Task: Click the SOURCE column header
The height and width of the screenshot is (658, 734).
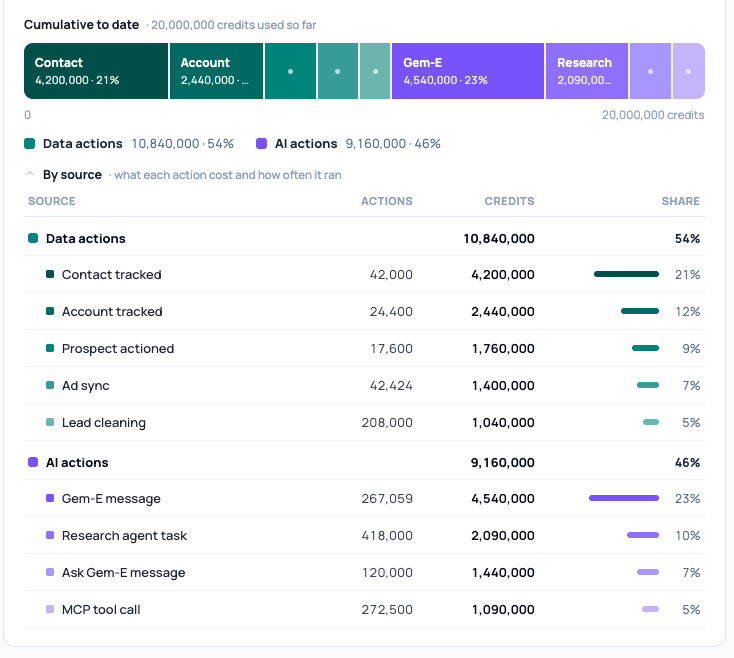Action: (x=52, y=201)
